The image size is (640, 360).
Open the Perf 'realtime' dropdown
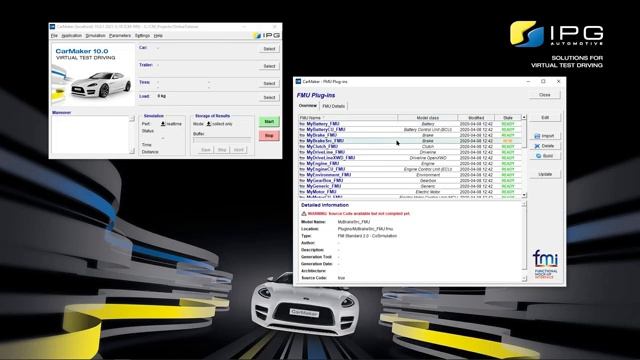(171, 124)
